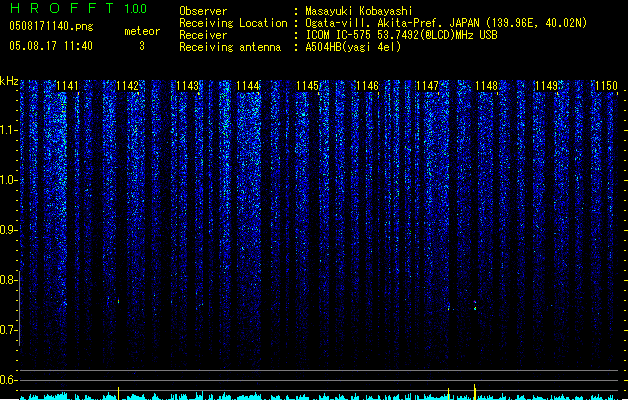Click the meteor label

142,31
